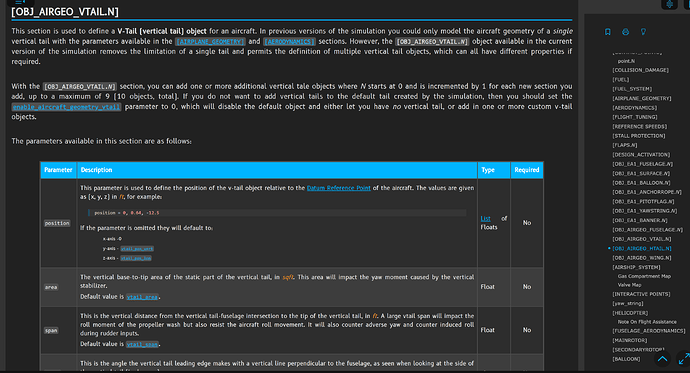Jump to [FUSELAGE_AERODYNAMICS] in the sidebar
690x373 pixels.
point(649,331)
